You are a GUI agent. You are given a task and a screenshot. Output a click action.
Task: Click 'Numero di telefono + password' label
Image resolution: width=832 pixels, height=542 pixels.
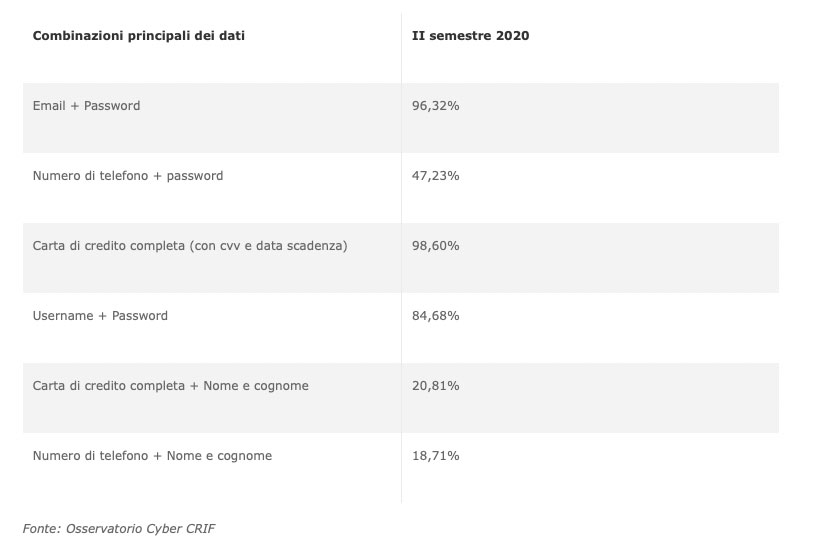point(128,176)
